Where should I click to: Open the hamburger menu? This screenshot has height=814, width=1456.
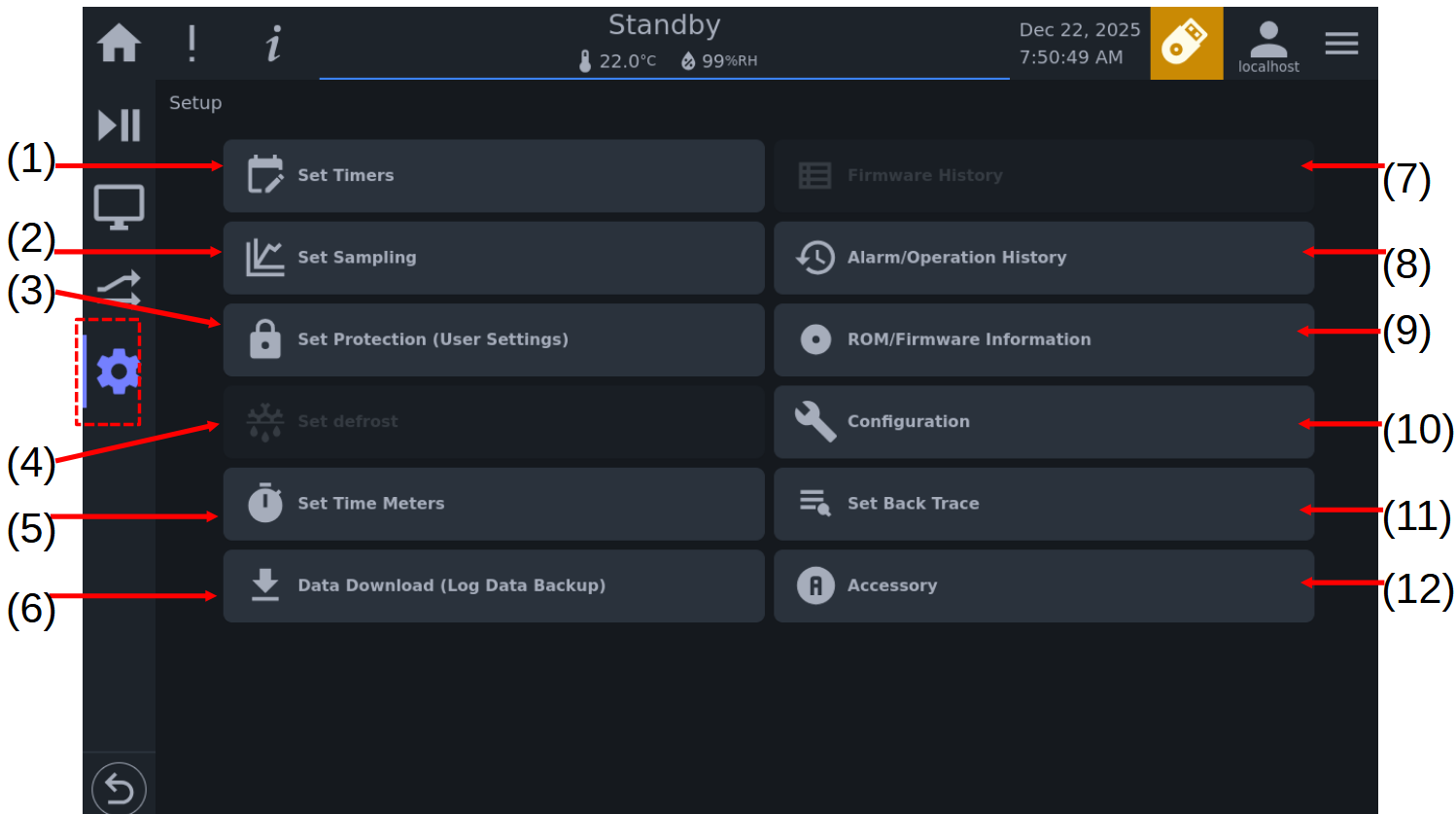click(1341, 43)
